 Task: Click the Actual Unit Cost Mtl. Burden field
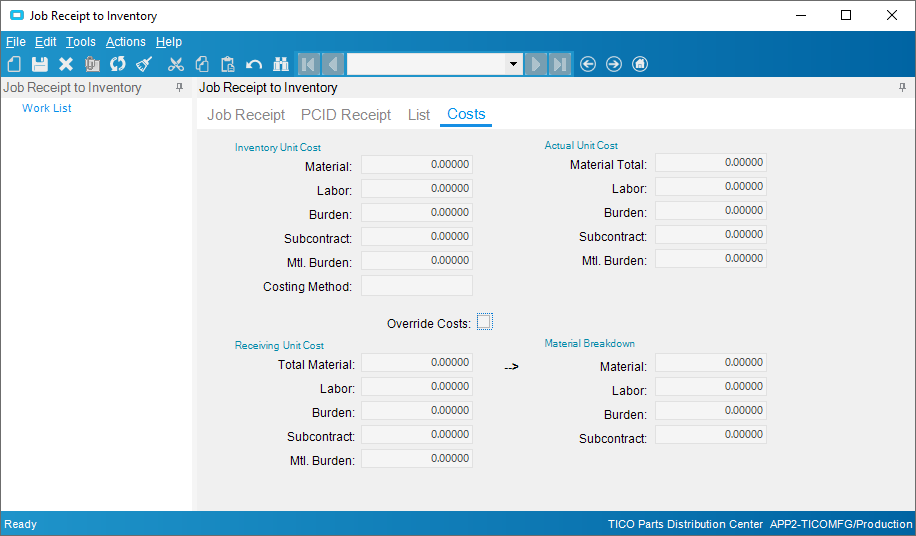pyautogui.click(x=710, y=258)
